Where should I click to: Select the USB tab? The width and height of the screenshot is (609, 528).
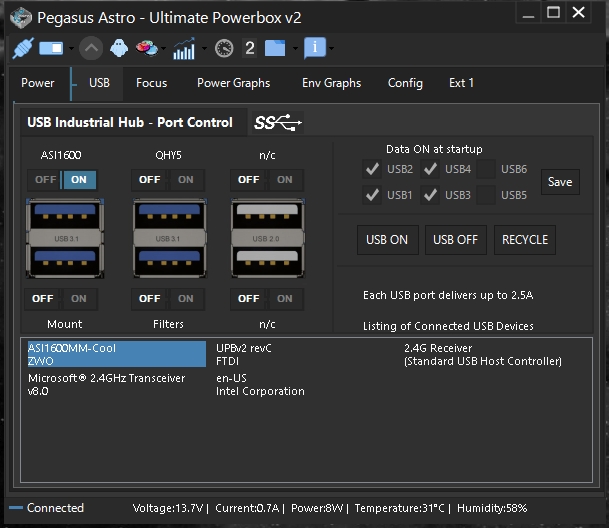[x=99, y=83]
